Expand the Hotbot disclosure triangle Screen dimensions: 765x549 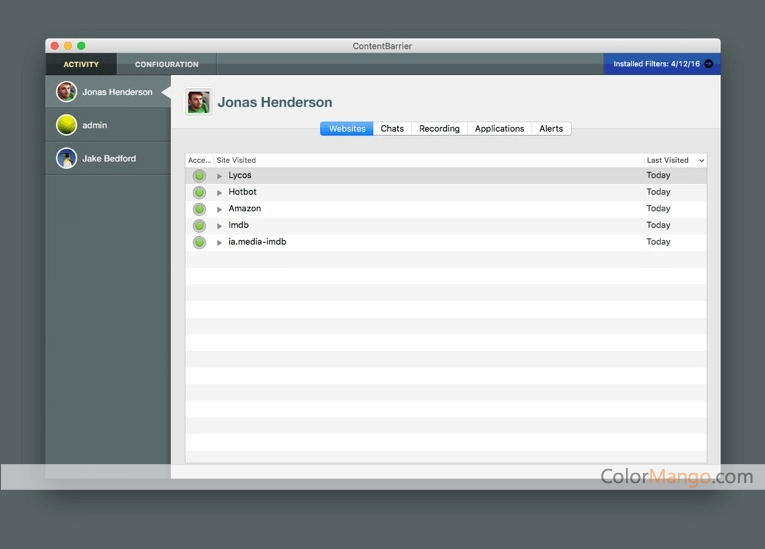click(x=220, y=192)
